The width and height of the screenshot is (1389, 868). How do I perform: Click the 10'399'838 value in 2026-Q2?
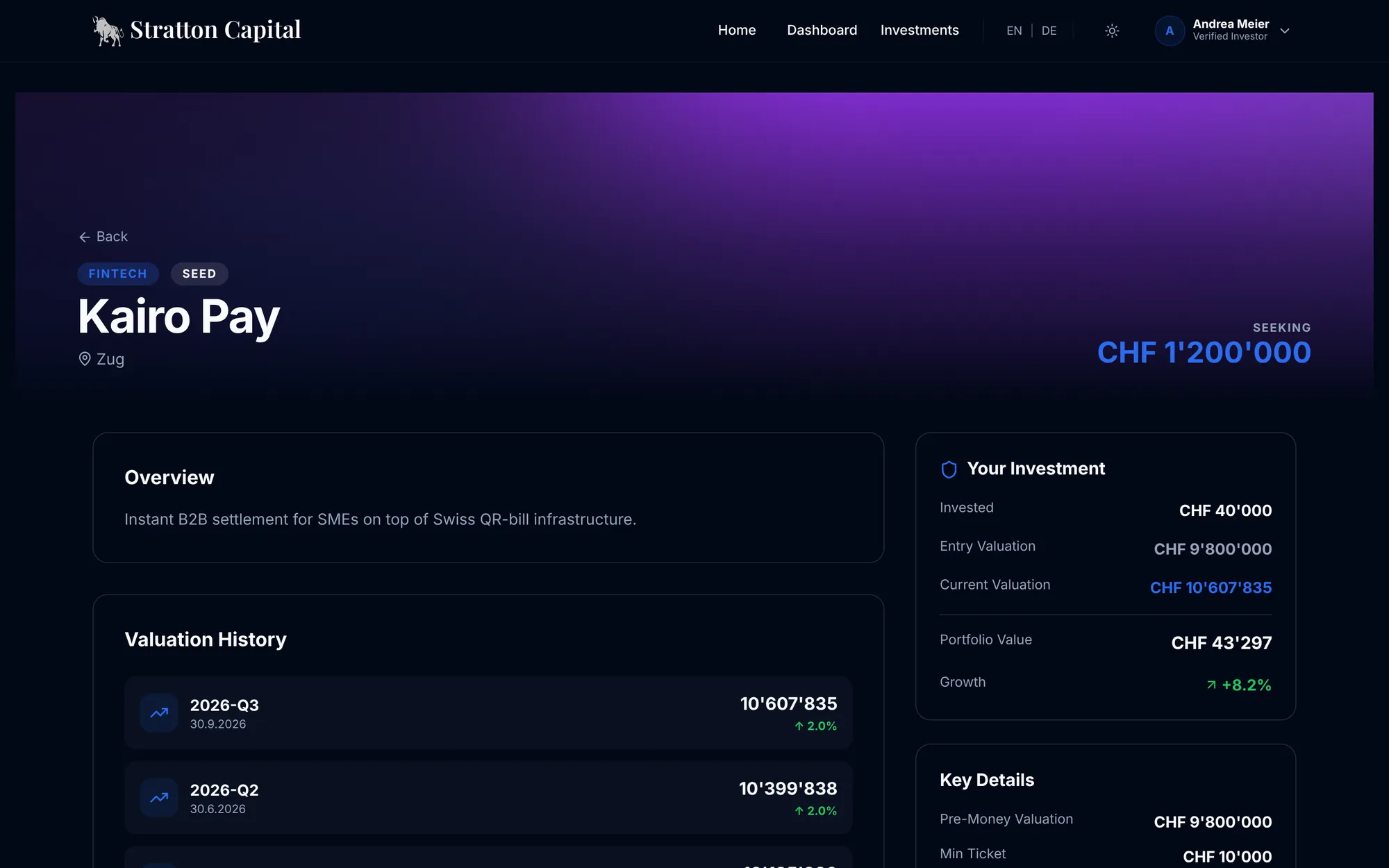coord(788,788)
